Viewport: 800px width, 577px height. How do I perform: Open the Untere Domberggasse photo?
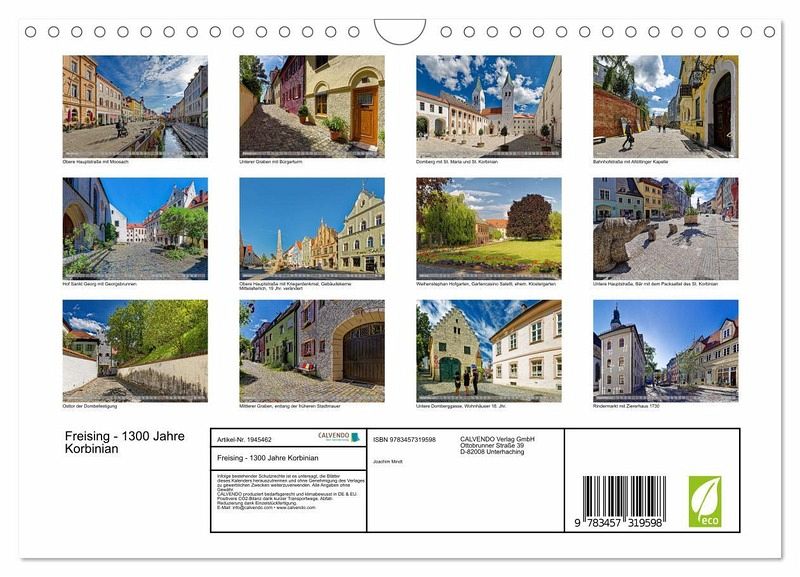(489, 351)
